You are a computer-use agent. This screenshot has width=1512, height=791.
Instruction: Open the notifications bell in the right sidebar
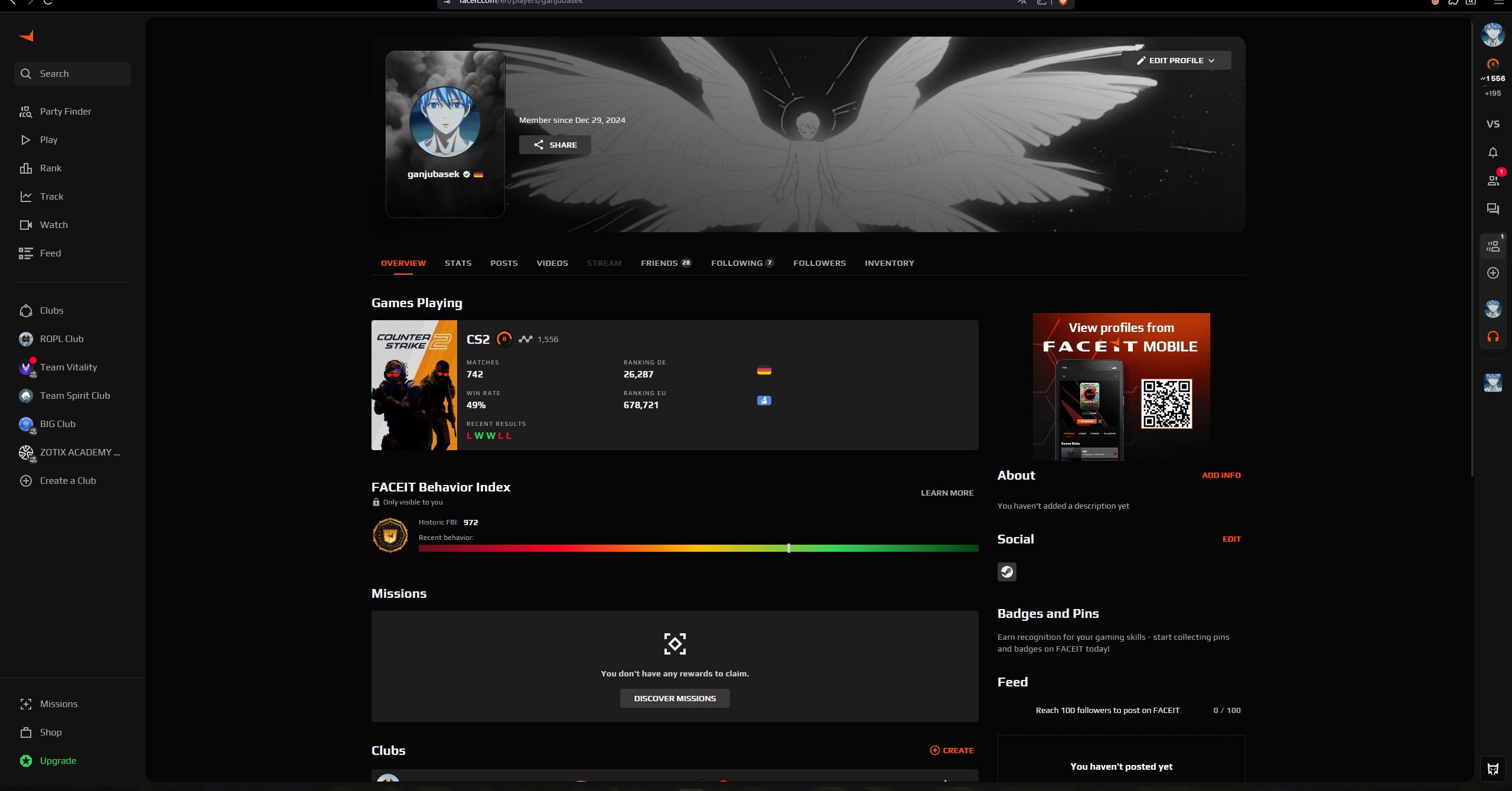coord(1493,152)
